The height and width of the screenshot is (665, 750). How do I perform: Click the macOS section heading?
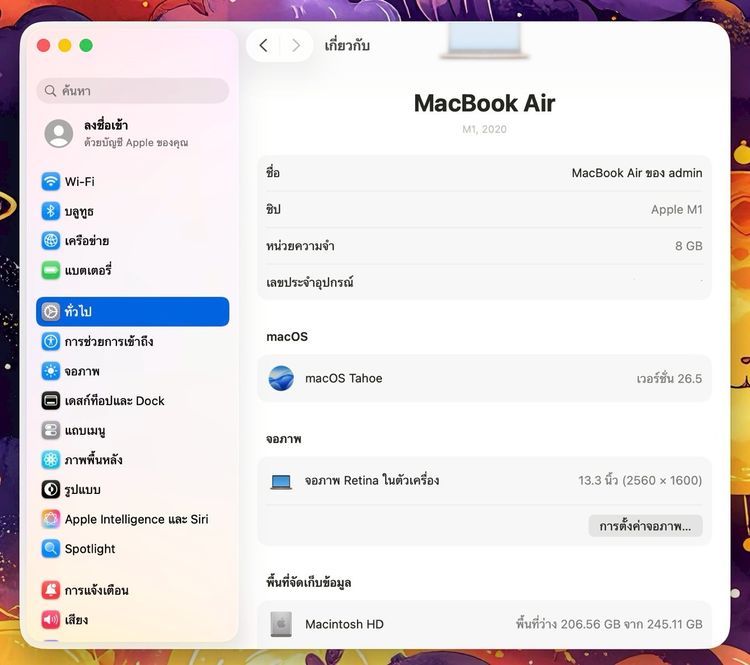point(287,337)
